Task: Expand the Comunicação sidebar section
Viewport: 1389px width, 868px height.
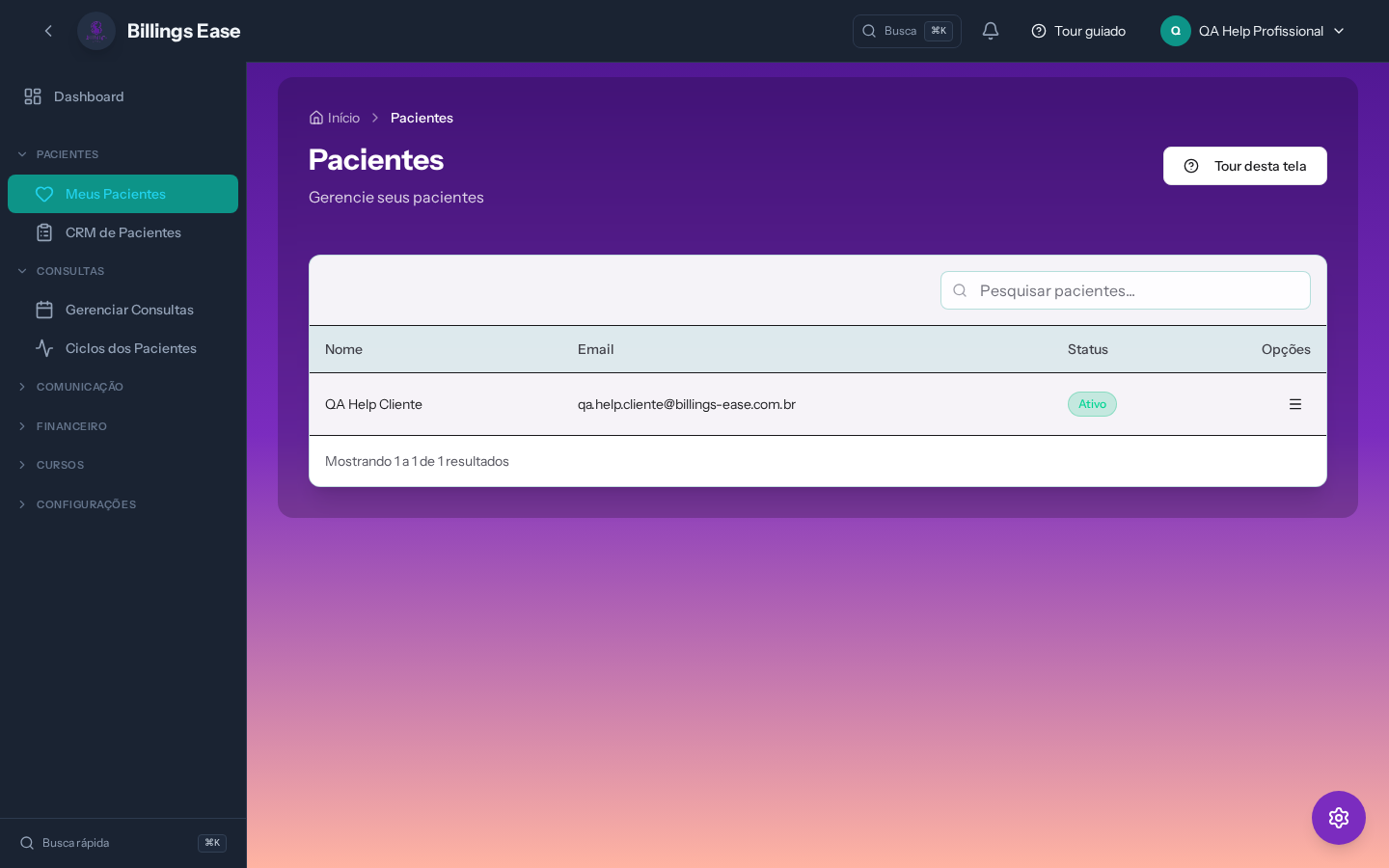Action: (x=23, y=387)
